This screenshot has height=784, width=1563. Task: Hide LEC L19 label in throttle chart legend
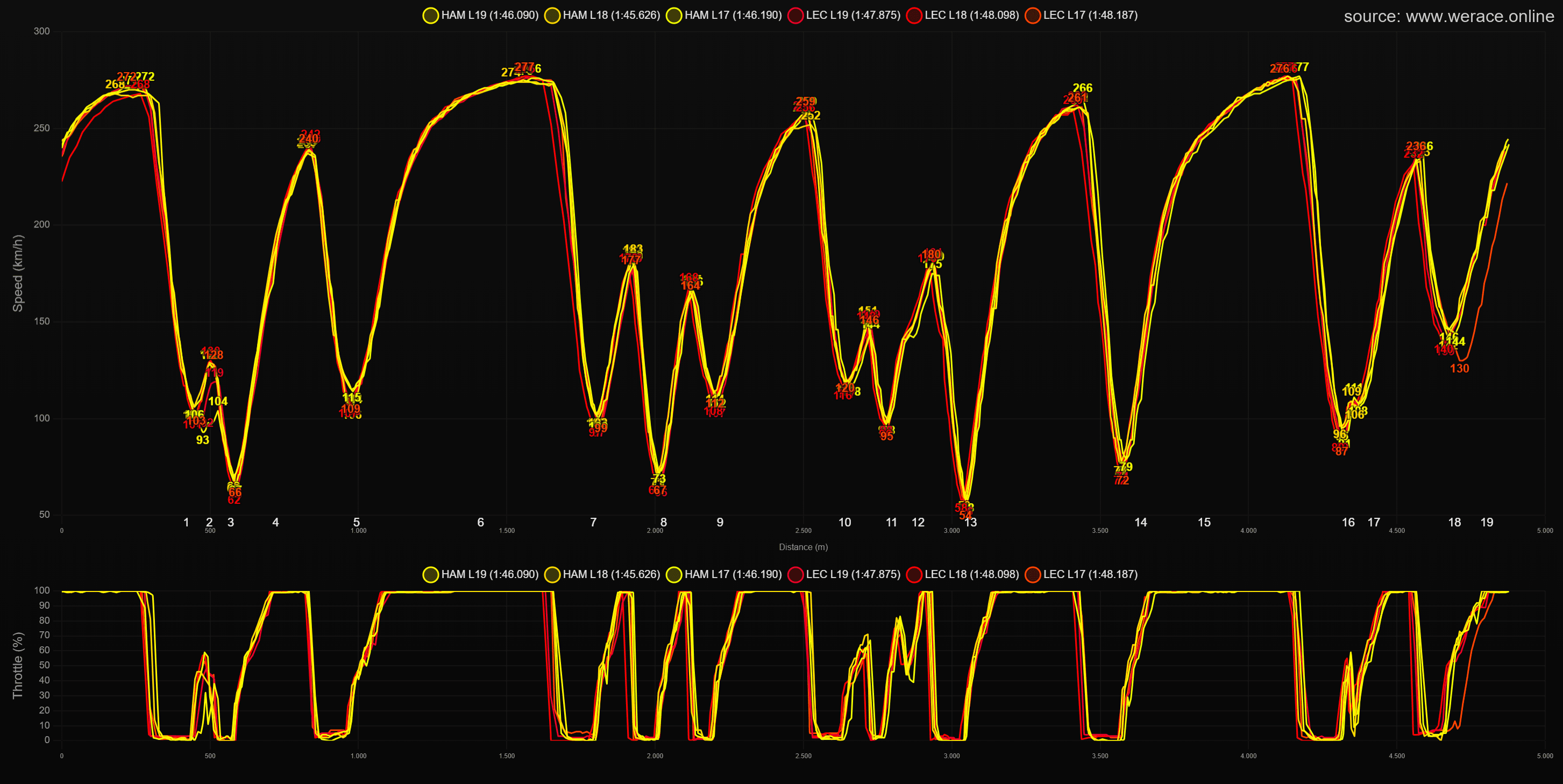pos(853,574)
